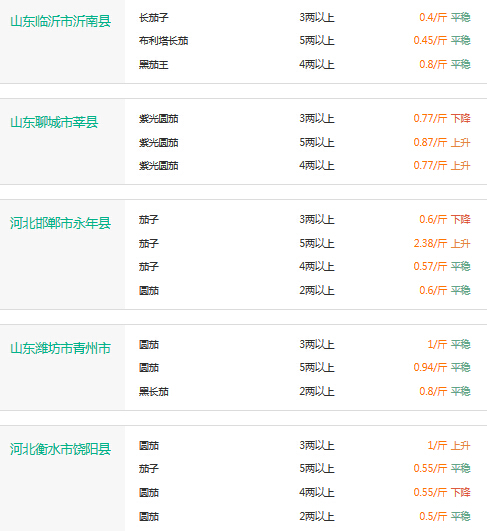Click the 1/斤 上升 price in 饶阳县
This screenshot has height=531, width=487.
tap(449, 445)
